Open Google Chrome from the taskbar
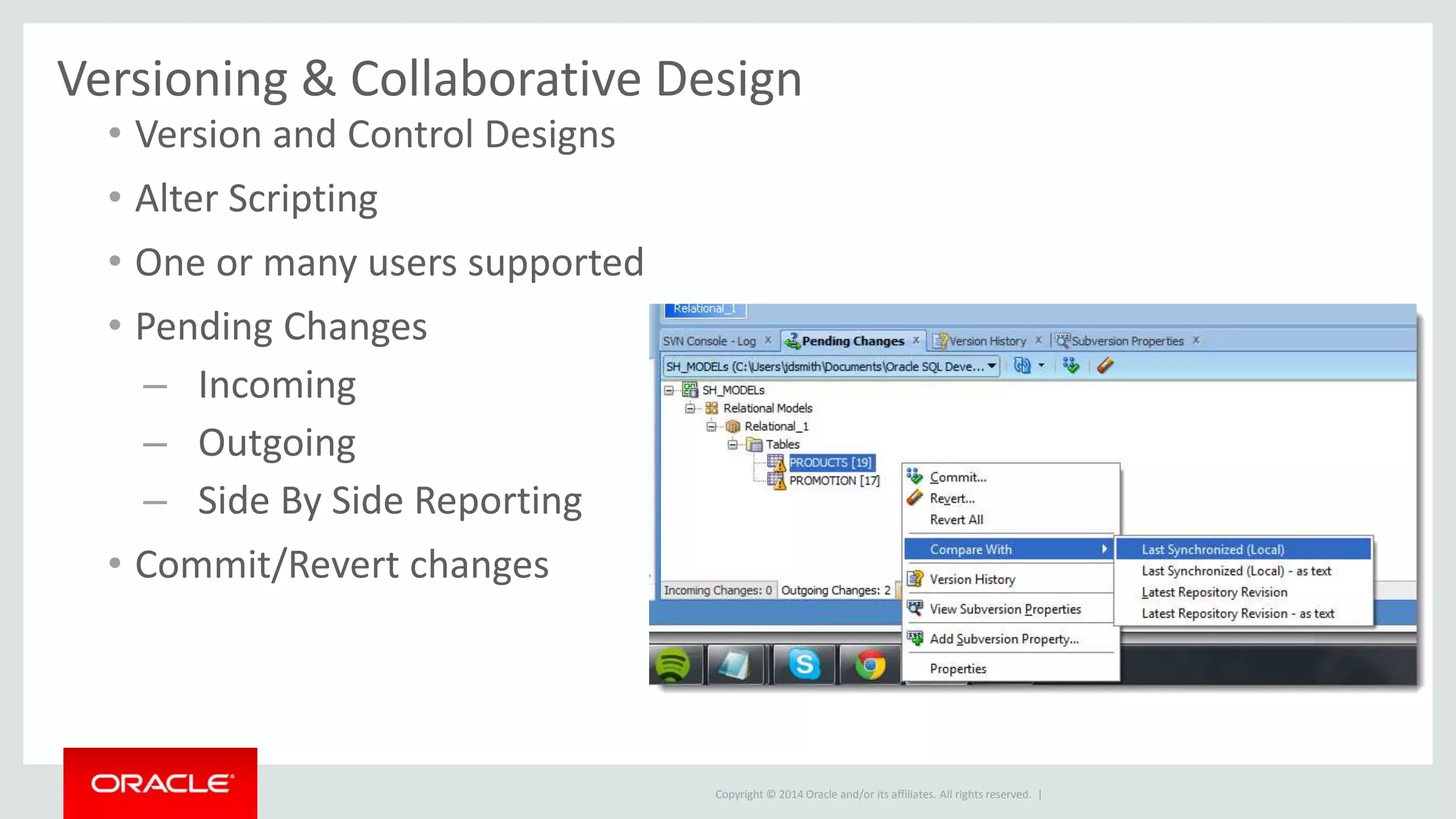This screenshot has width=1456, height=819. tap(870, 665)
